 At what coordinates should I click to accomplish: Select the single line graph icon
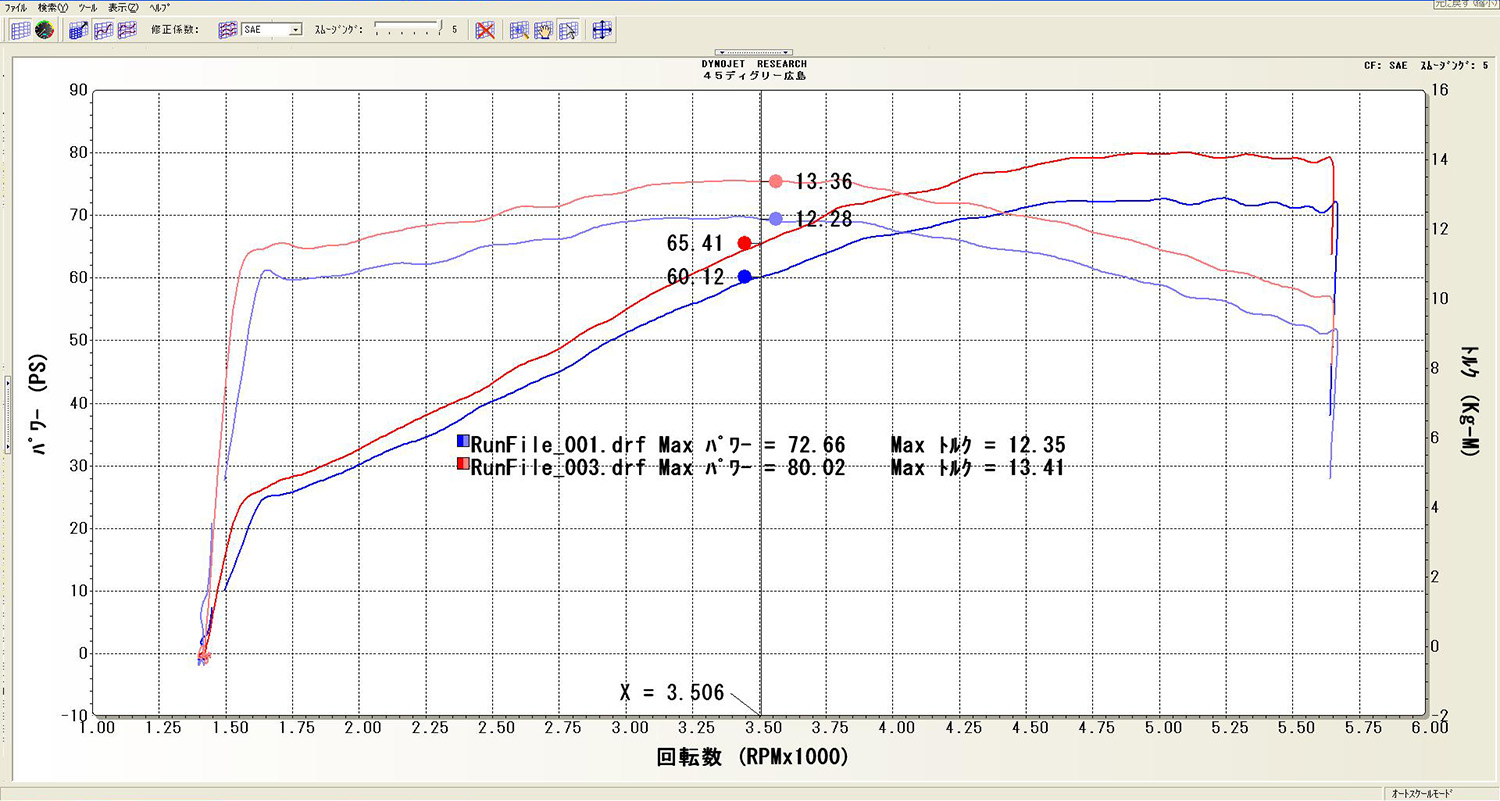coord(103,30)
